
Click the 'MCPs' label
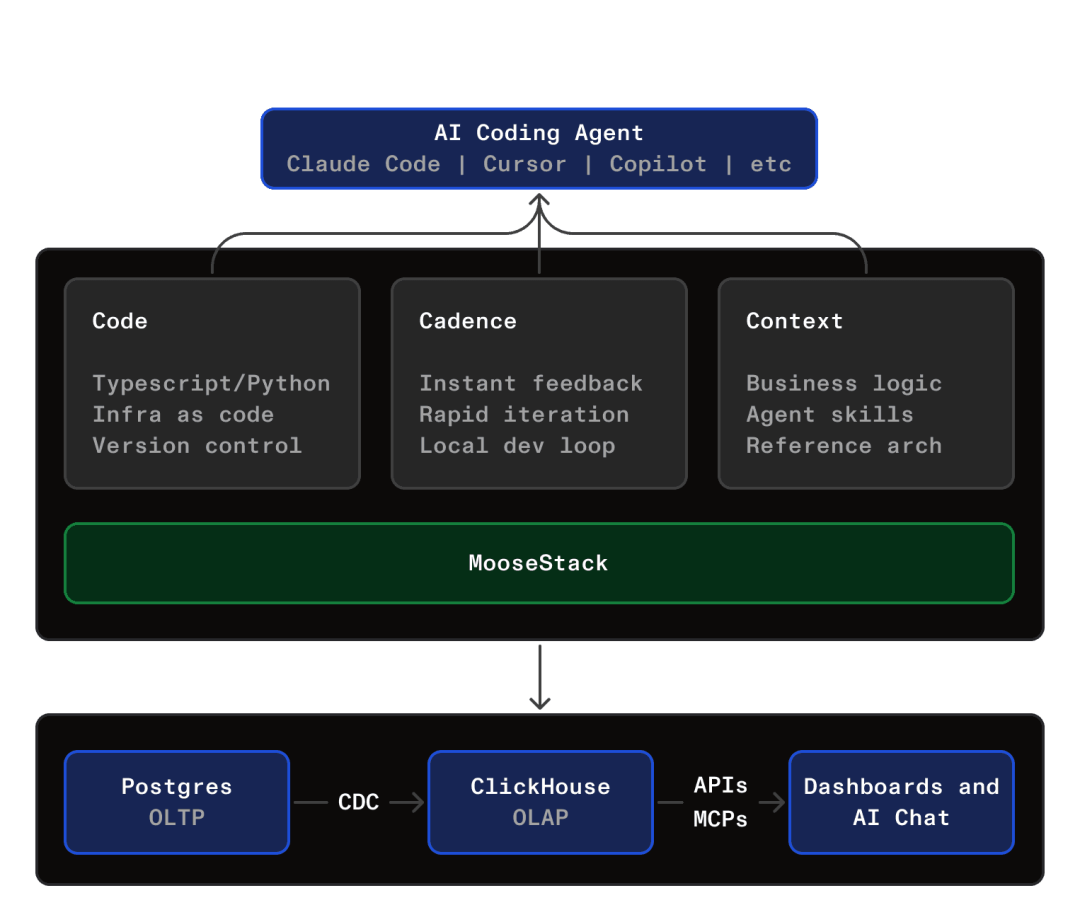pyautogui.click(x=720, y=819)
